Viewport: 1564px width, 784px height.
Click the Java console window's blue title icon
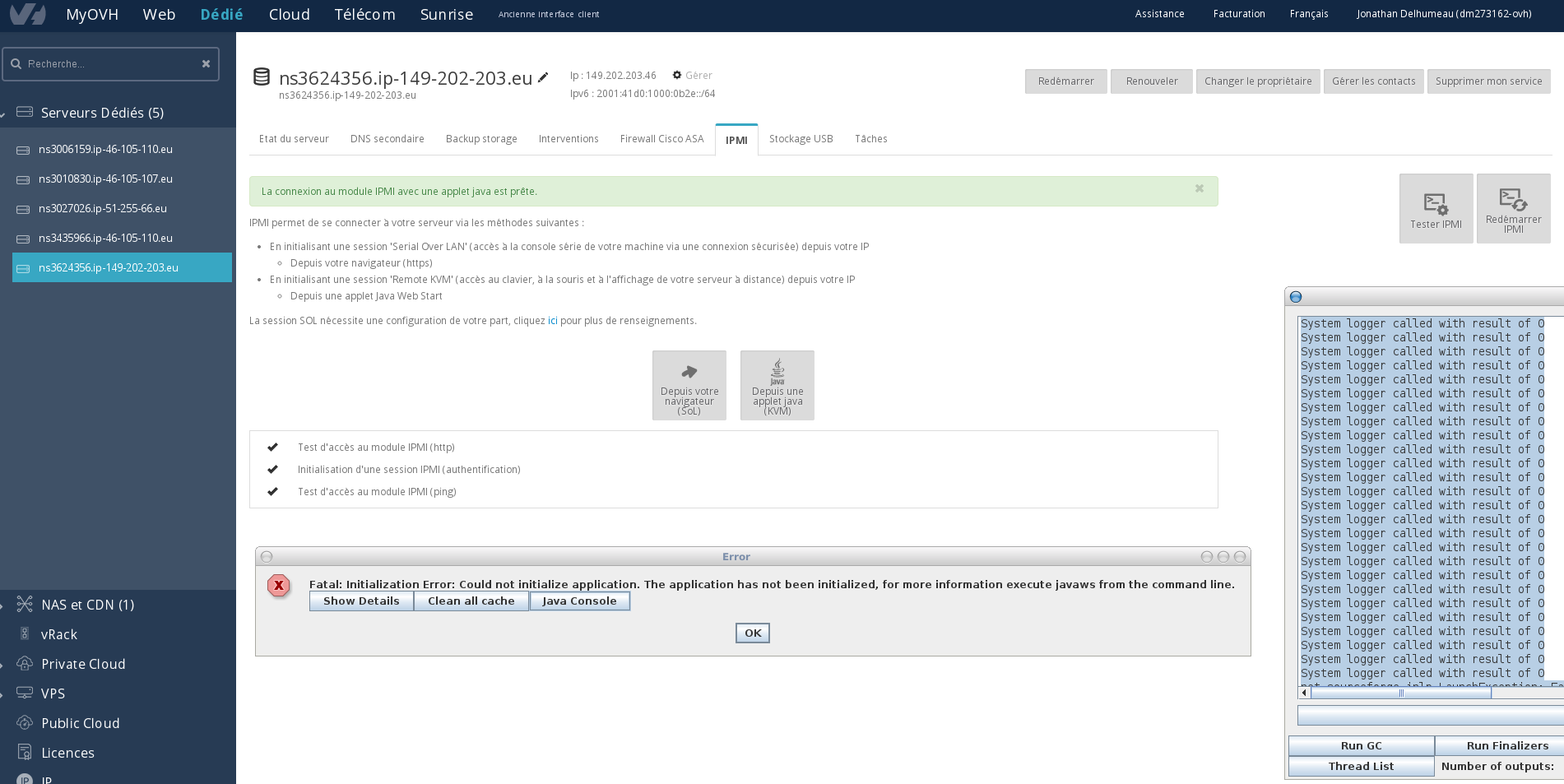pyautogui.click(x=1296, y=297)
